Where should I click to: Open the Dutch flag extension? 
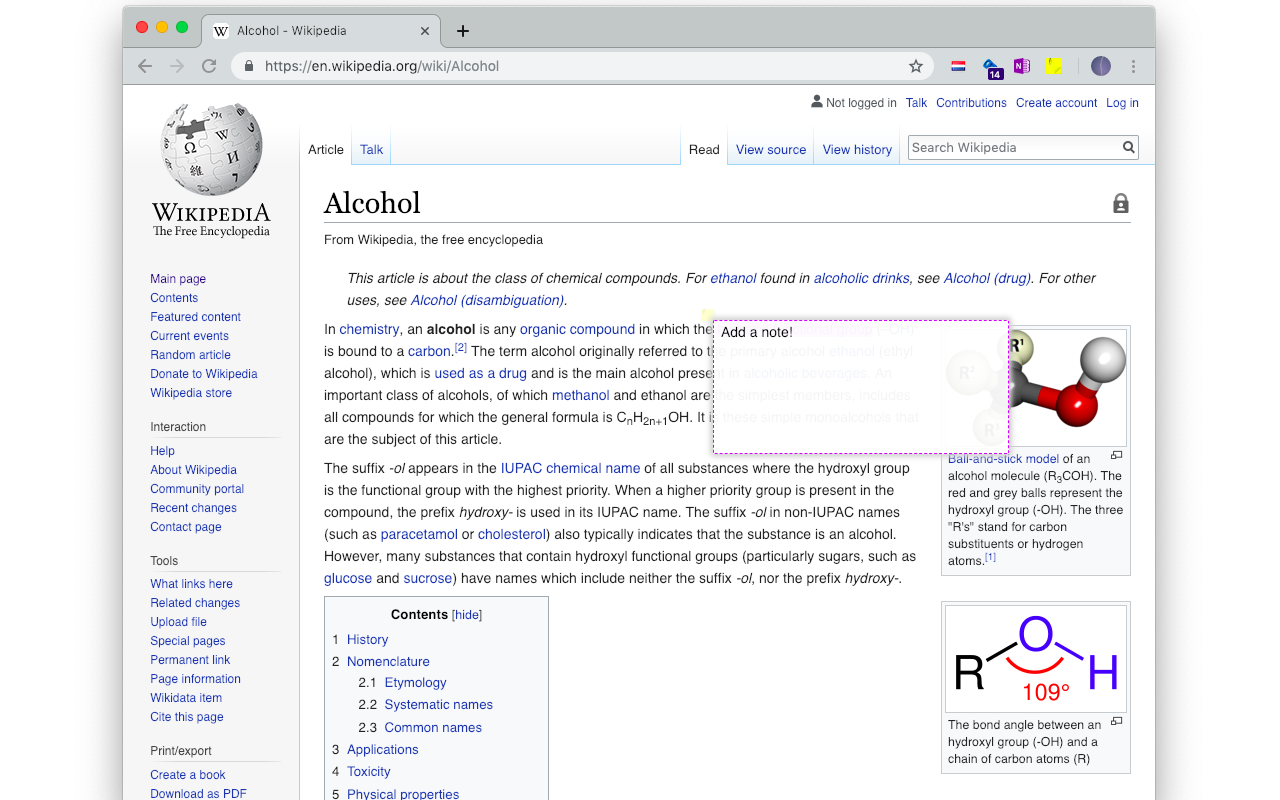pos(958,66)
